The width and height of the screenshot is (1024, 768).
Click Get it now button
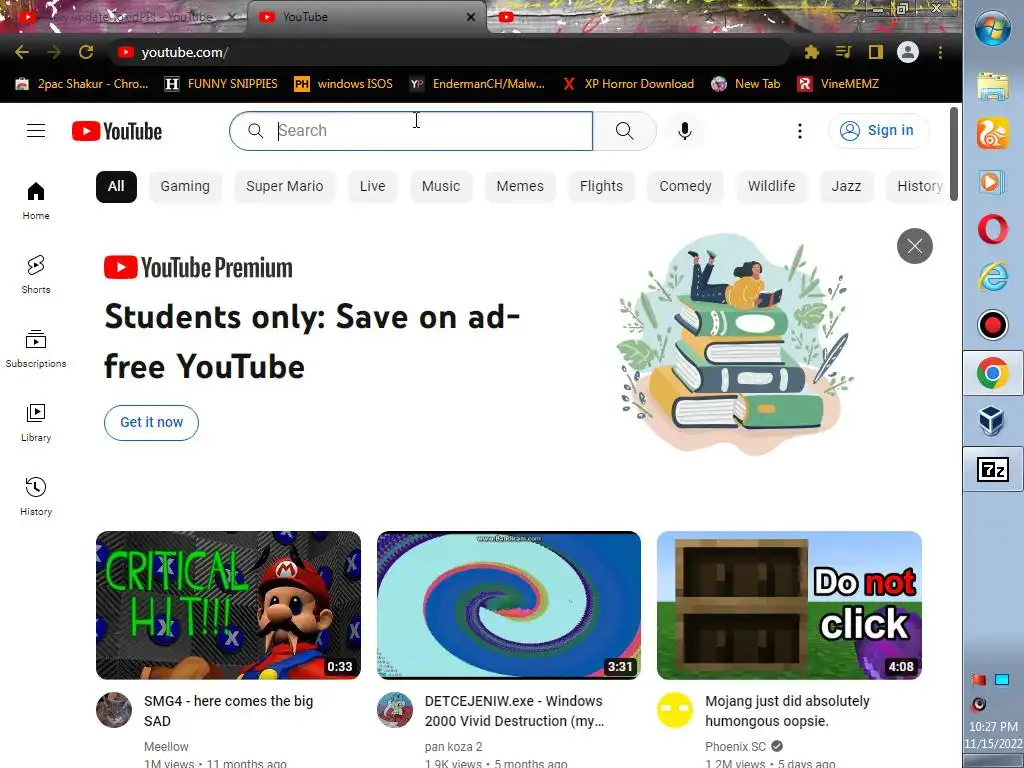point(152,423)
